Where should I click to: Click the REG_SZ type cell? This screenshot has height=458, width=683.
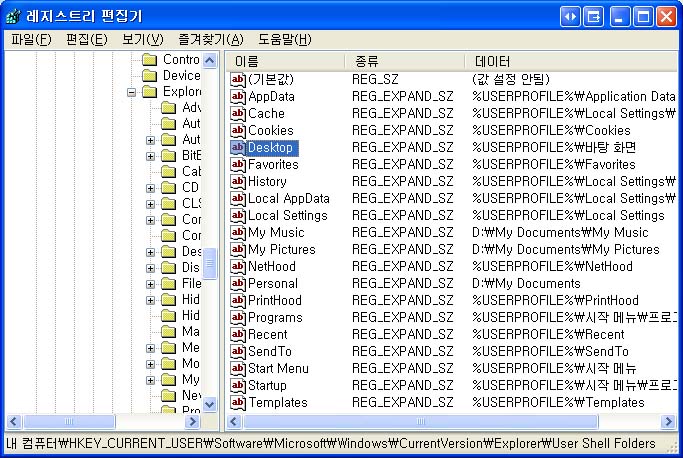point(375,79)
